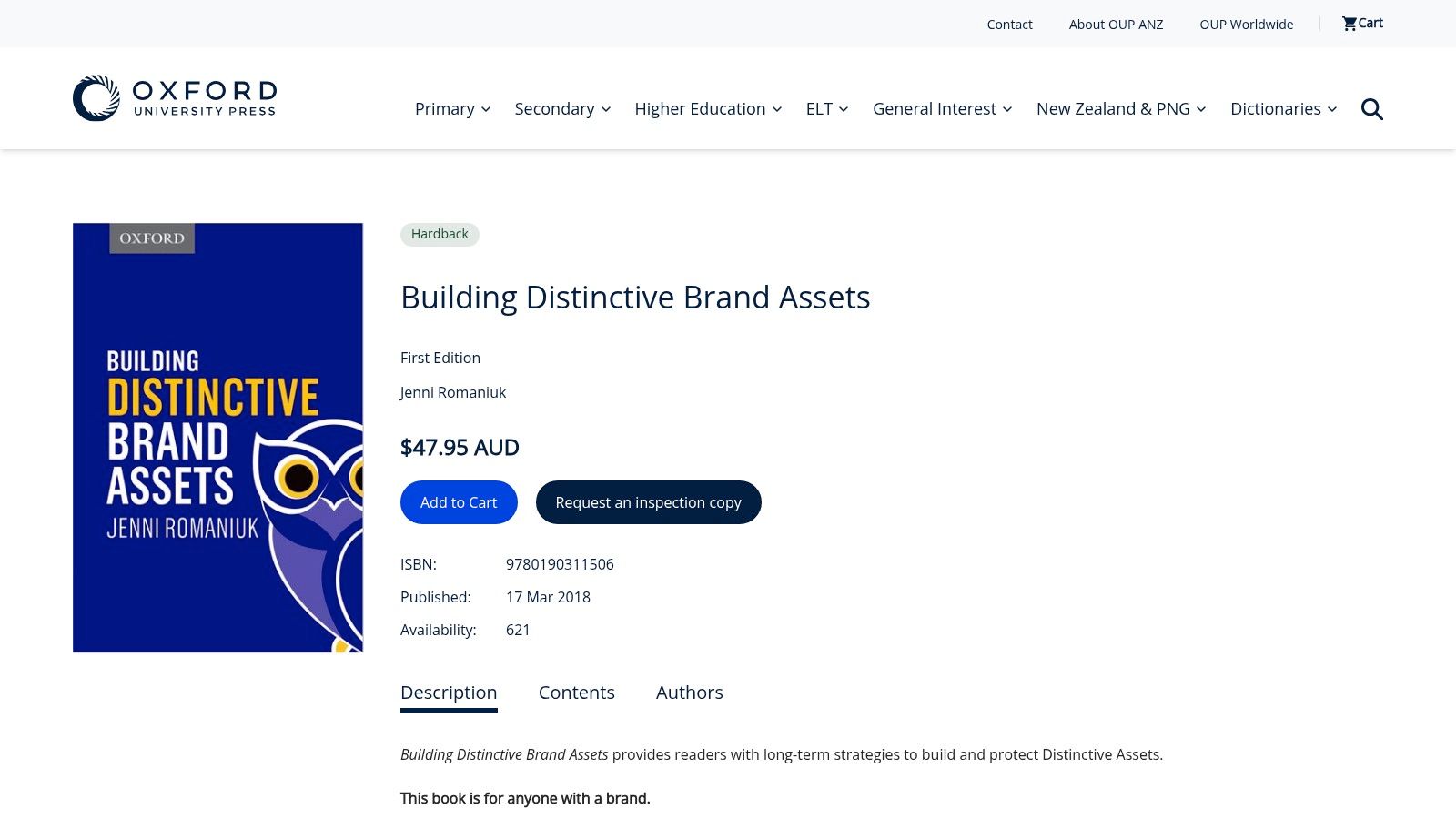
Task: Click the availability value 621
Action: 518,630
